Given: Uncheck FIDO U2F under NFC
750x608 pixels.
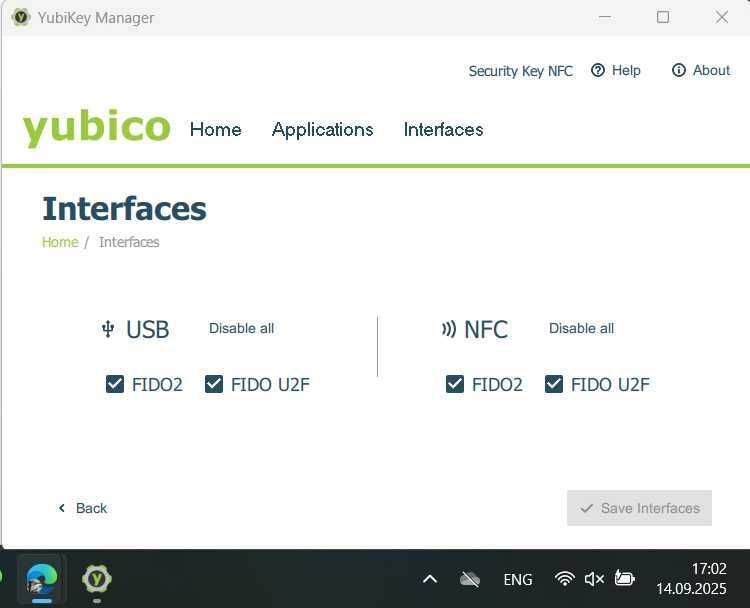Looking at the screenshot, I should point(554,384).
